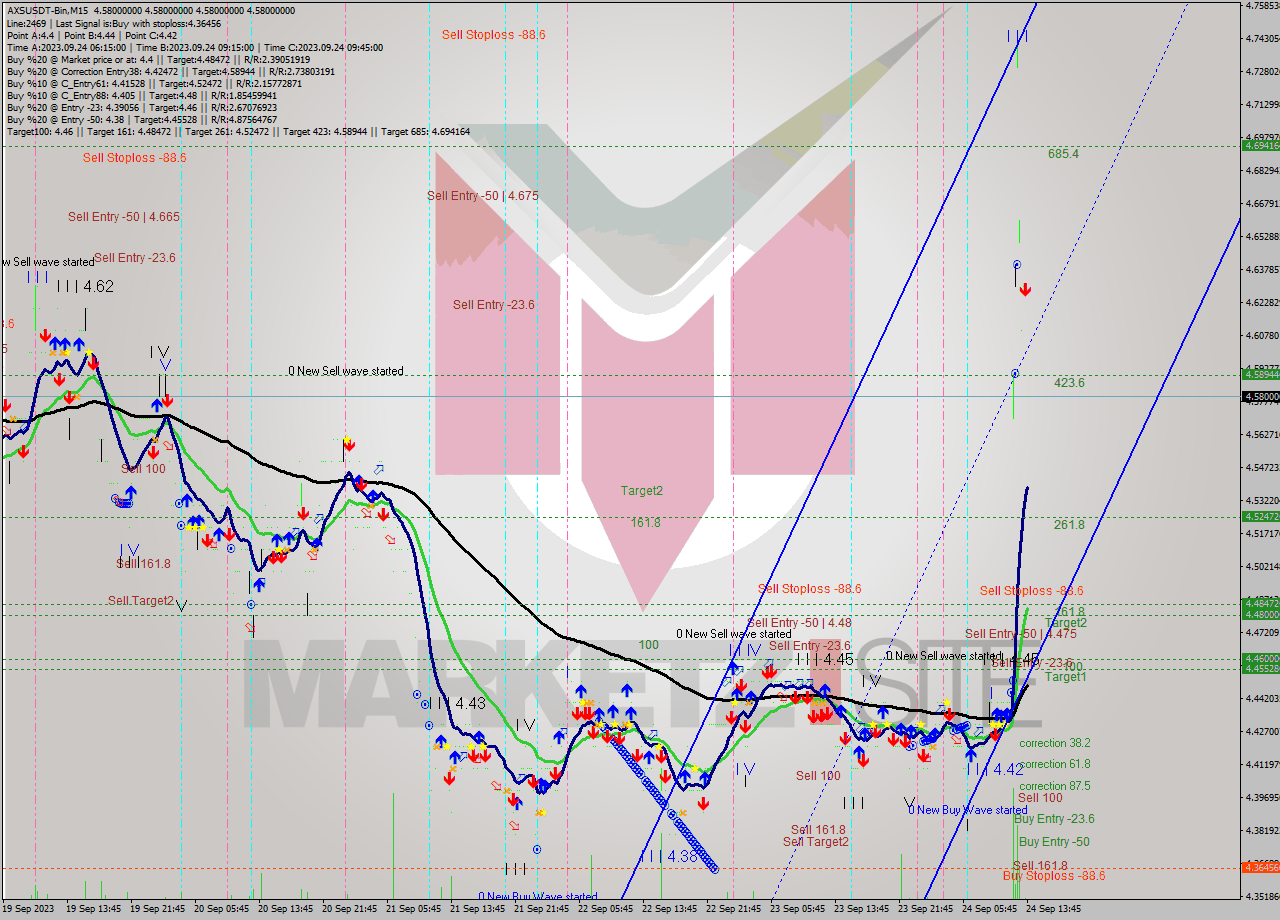Select the 'Buy Stoploss -88.6' label

(x=1054, y=876)
